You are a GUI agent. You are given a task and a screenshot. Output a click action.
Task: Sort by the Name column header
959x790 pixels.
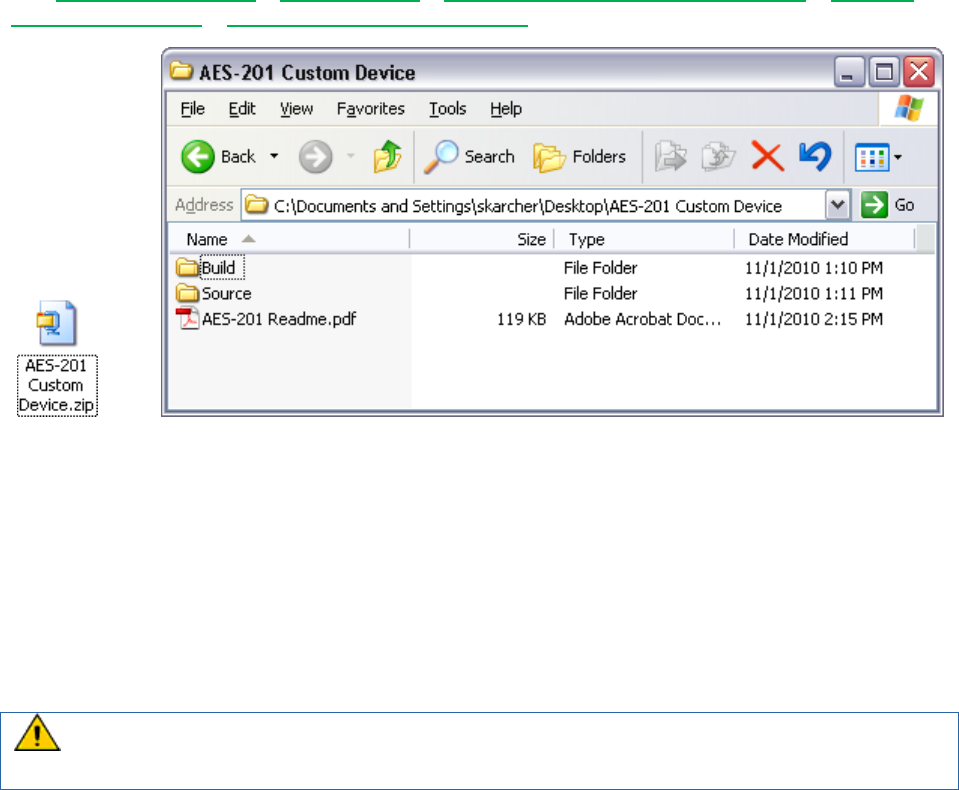coord(289,239)
